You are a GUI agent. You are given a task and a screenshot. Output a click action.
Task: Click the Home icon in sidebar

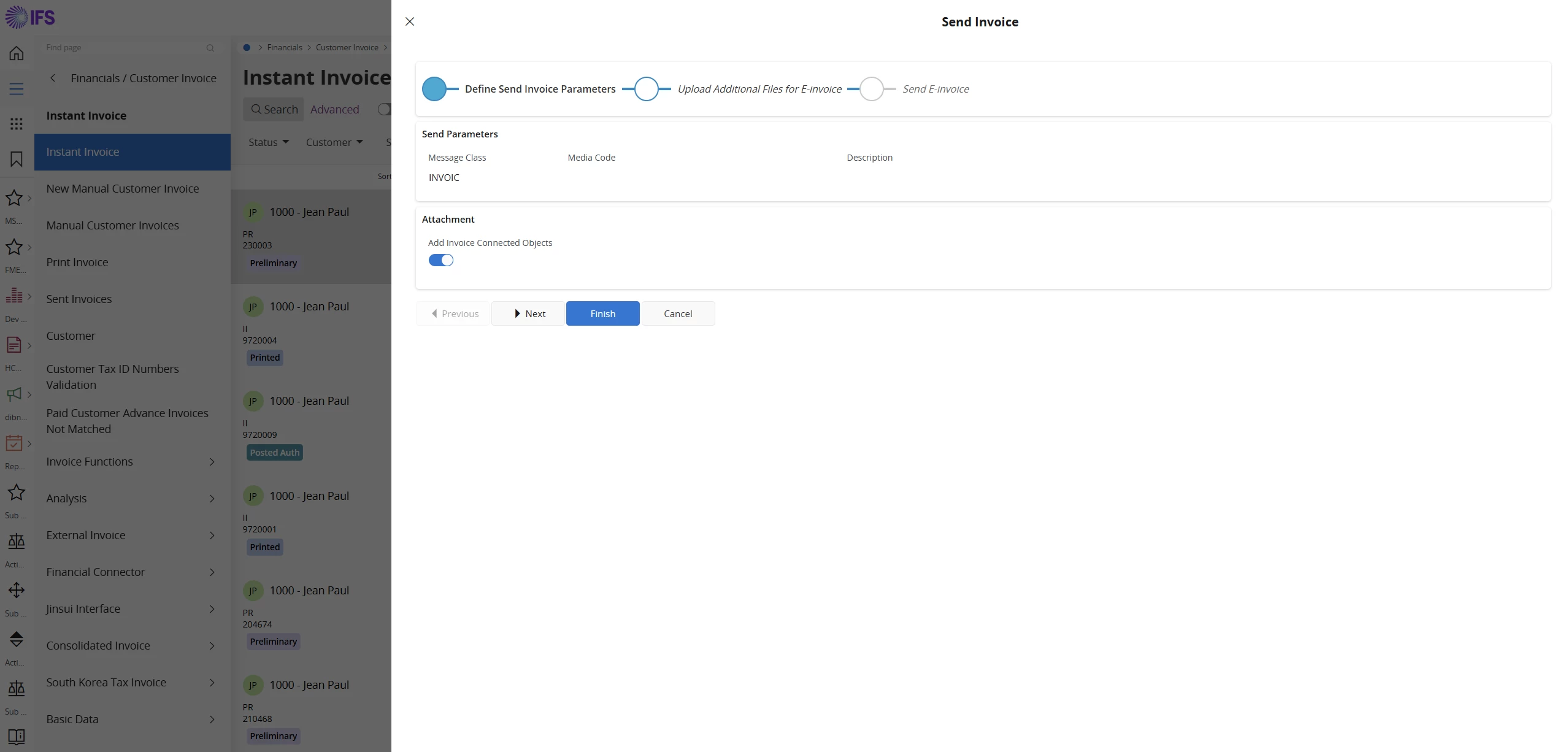pos(17,53)
